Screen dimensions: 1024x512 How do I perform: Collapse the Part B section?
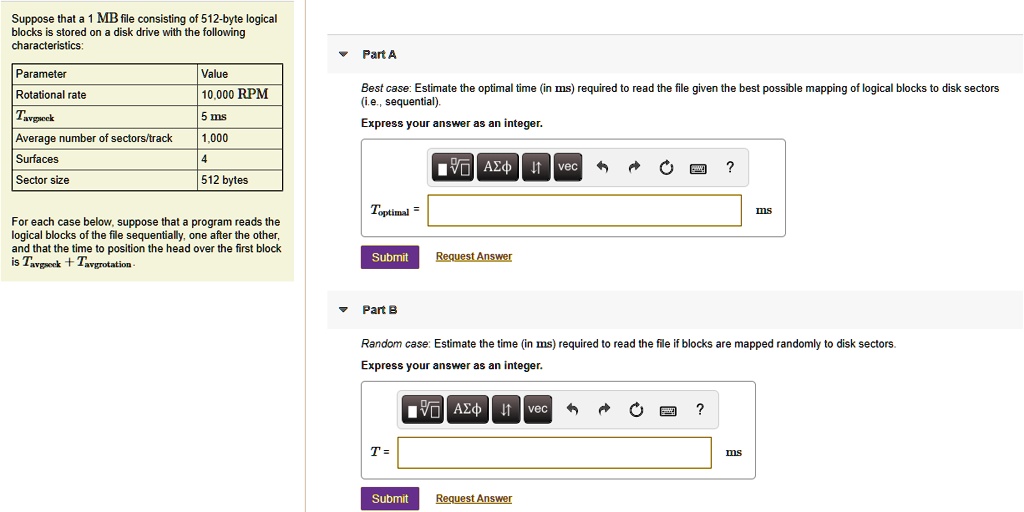344,310
